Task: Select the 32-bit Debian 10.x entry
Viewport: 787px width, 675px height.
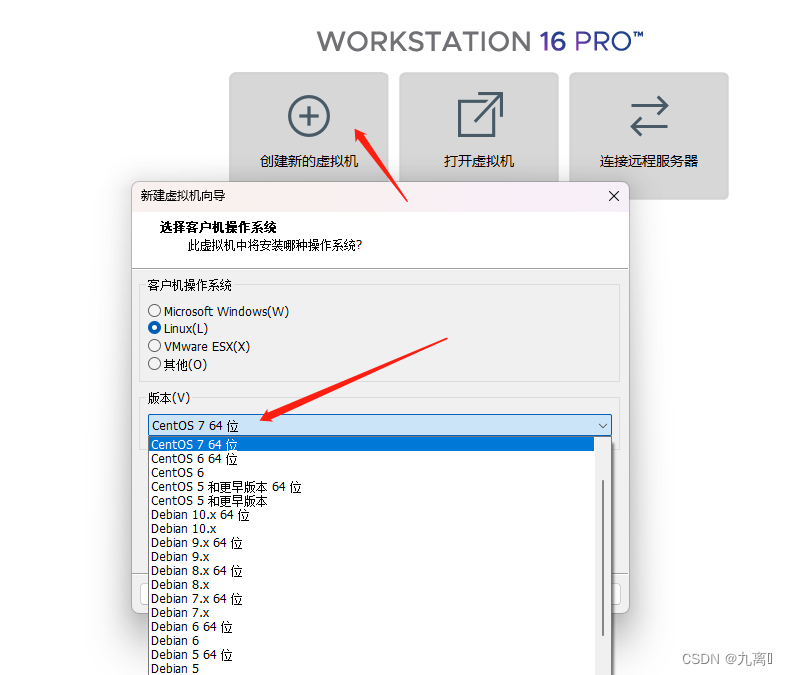Action: (x=371, y=529)
